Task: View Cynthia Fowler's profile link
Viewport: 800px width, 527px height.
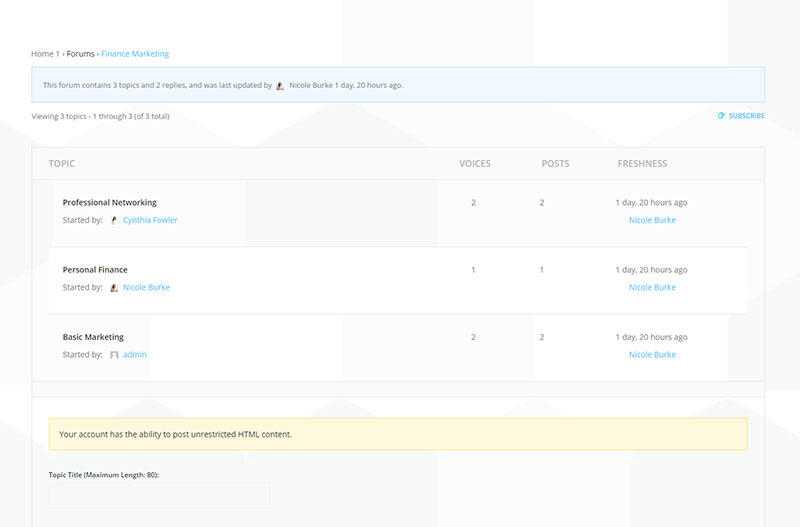Action: point(150,220)
